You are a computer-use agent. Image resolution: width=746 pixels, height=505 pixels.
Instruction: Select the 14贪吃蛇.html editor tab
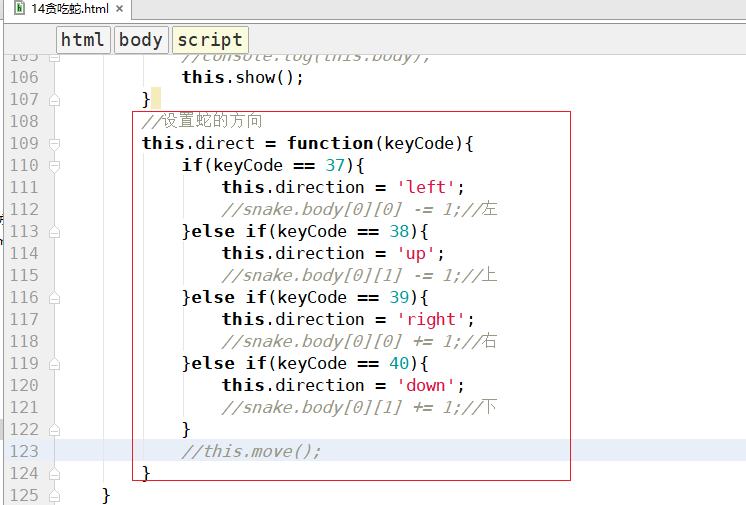click(68, 8)
